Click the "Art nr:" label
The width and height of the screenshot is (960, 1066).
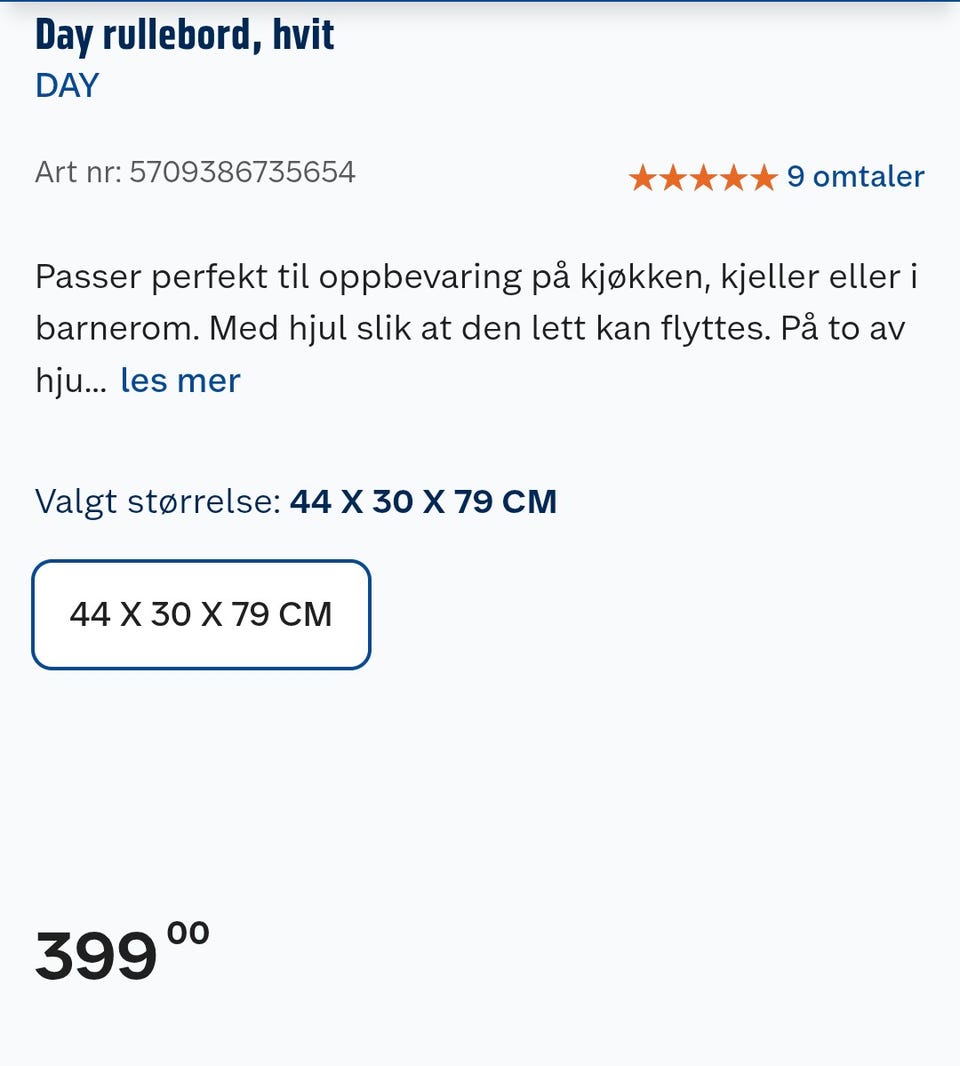(78, 172)
